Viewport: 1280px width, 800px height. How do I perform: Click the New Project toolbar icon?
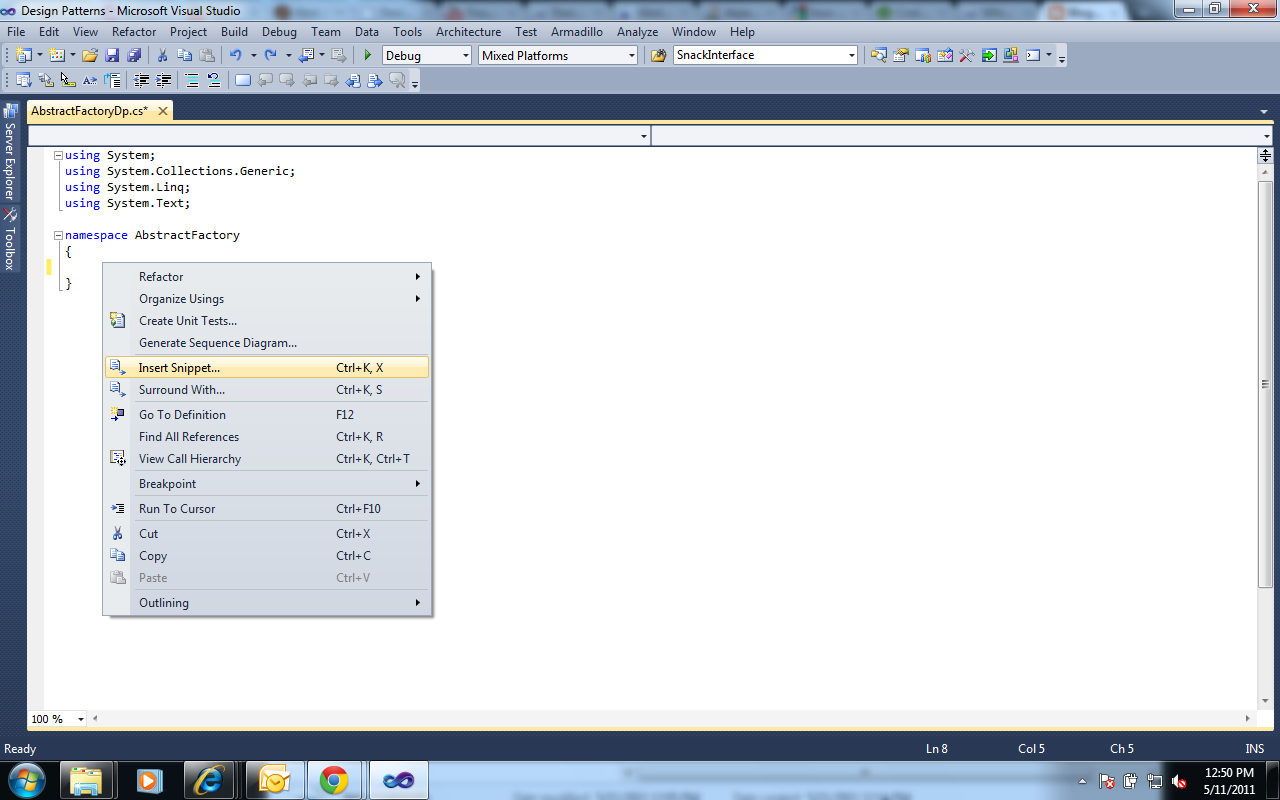click(x=23, y=55)
